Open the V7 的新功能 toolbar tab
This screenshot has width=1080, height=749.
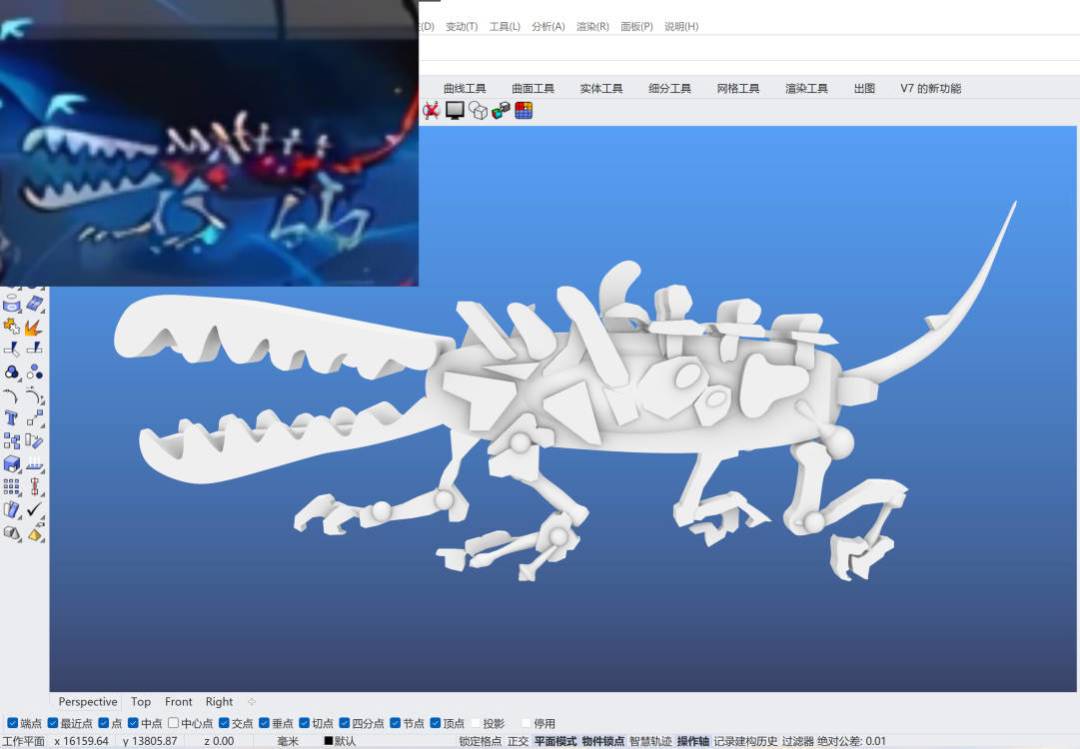coord(931,88)
